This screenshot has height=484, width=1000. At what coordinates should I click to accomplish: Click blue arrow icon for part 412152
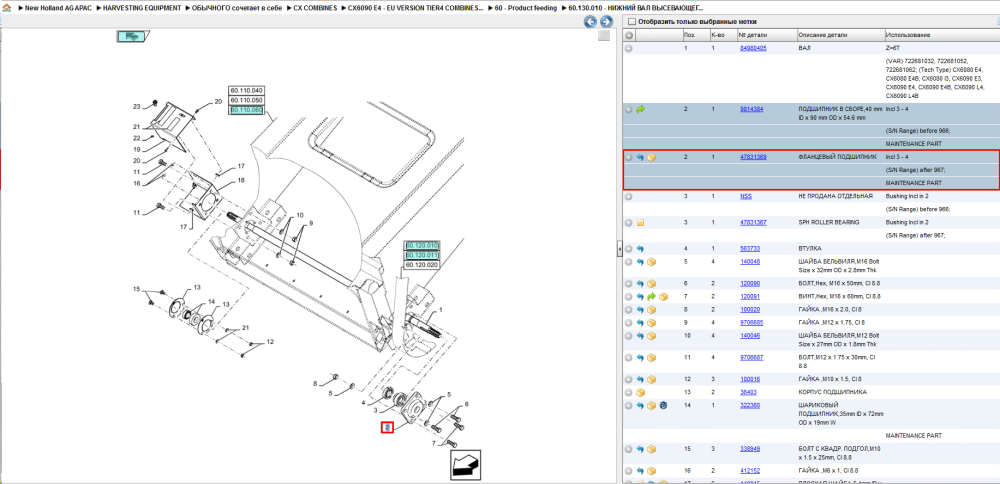click(641, 471)
